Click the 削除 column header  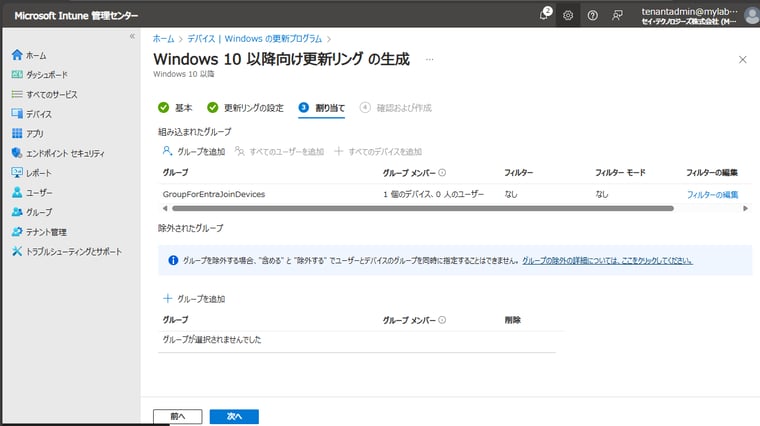click(x=513, y=320)
